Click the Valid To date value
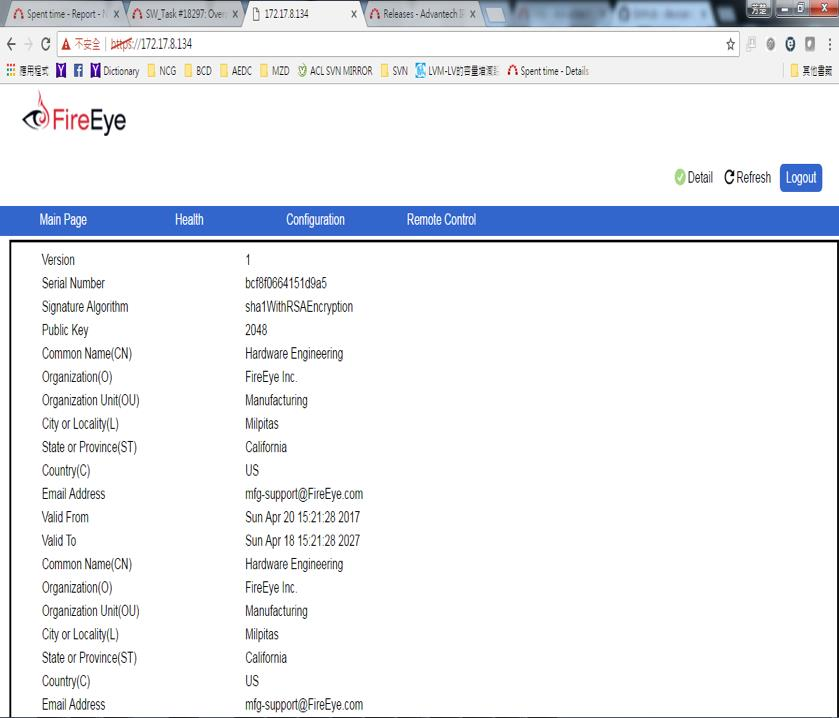The image size is (839, 718). pyautogui.click(x=302, y=541)
